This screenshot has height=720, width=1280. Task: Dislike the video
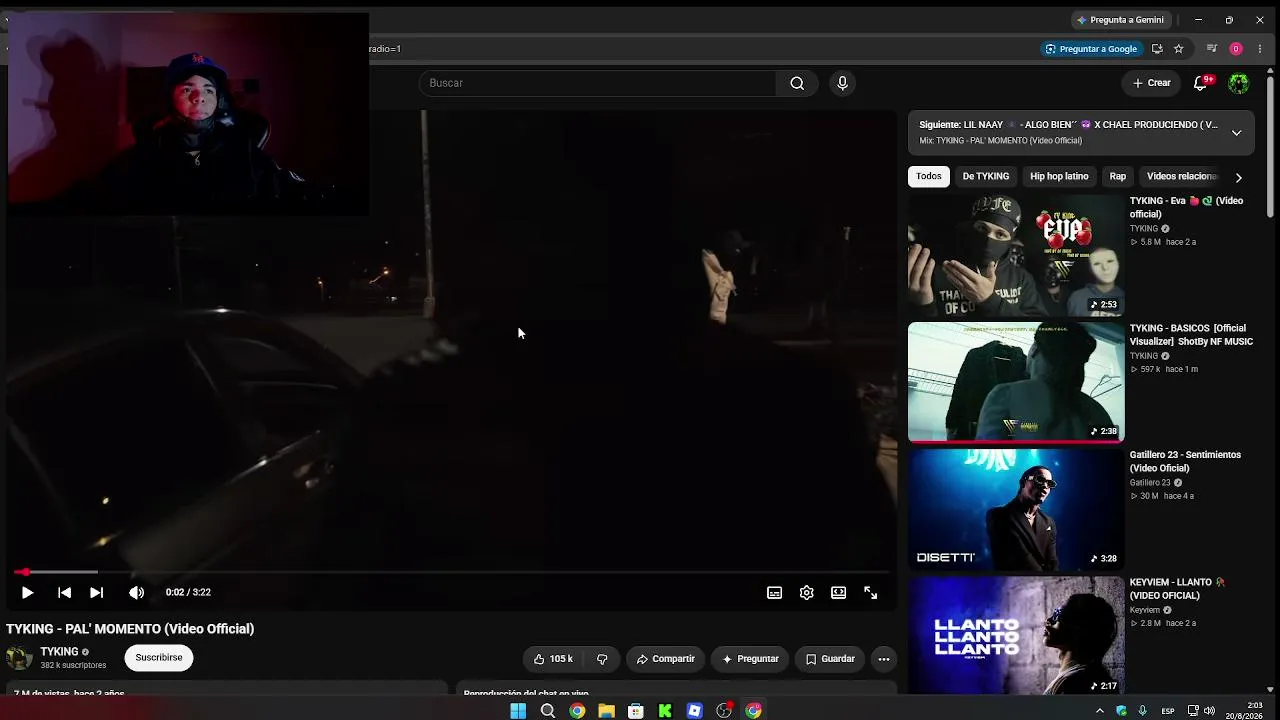pyautogui.click(x=602, y=660)
